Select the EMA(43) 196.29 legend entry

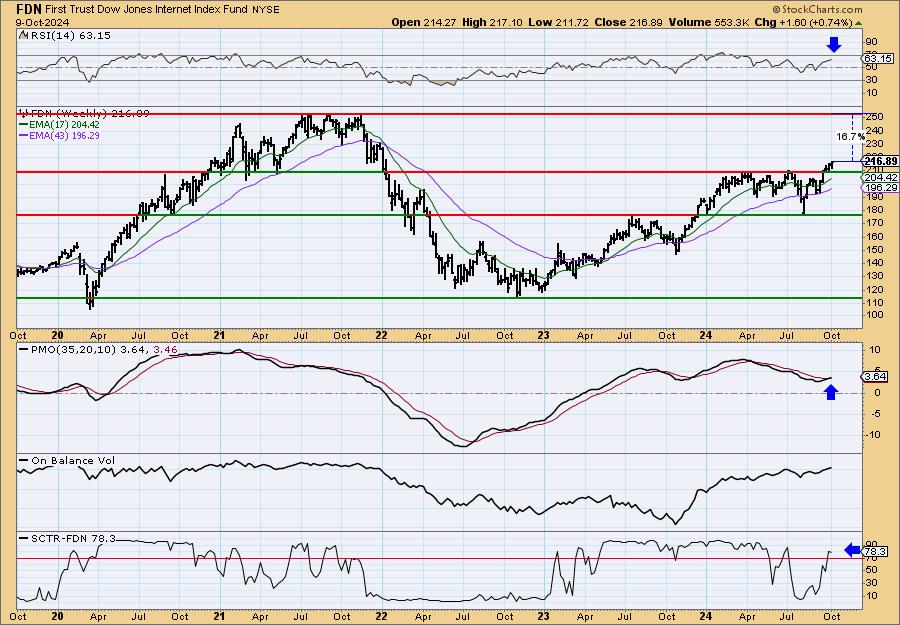pyautogui.click(x=60, y=135)
